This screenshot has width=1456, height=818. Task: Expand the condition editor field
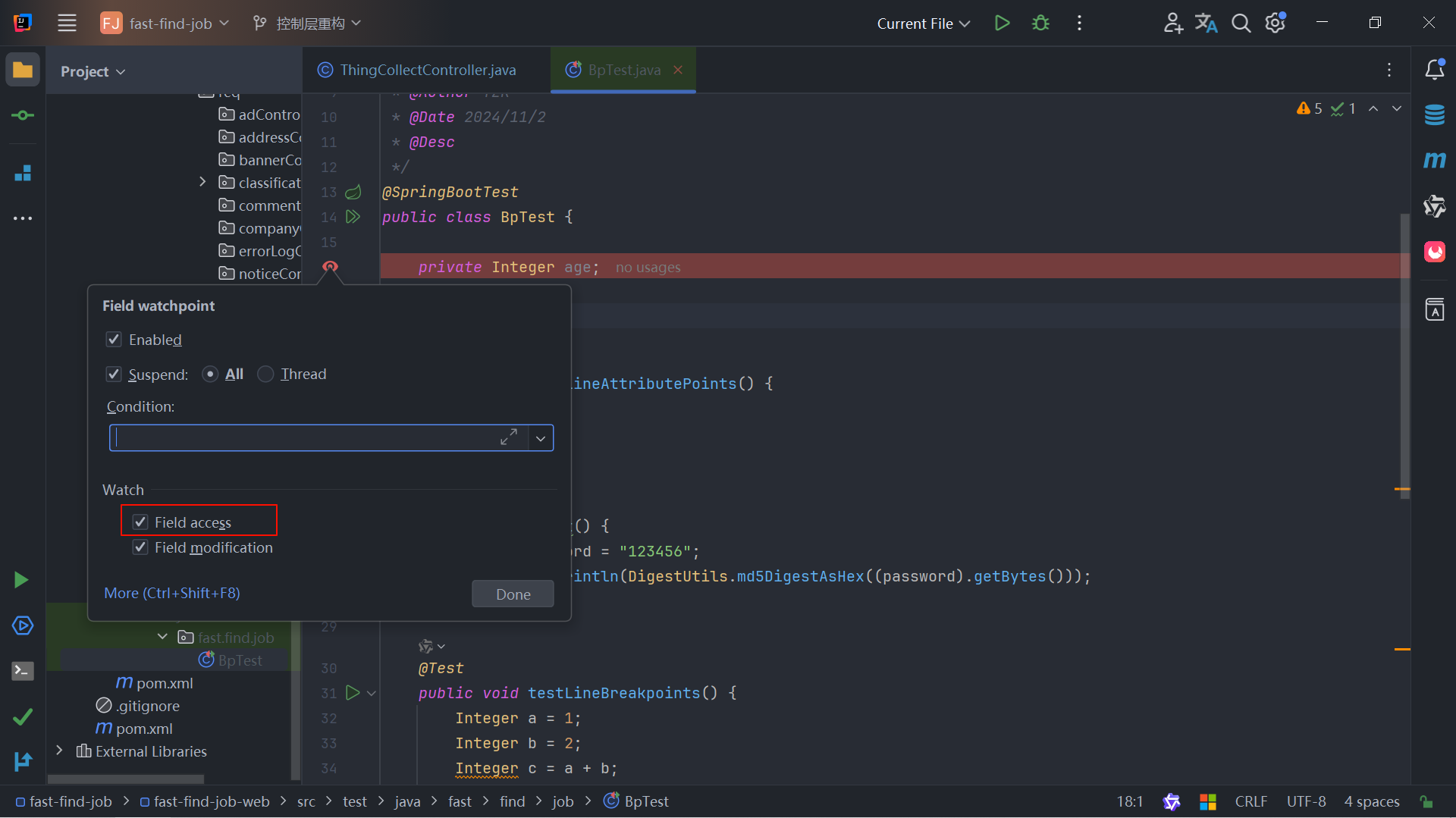509,437
